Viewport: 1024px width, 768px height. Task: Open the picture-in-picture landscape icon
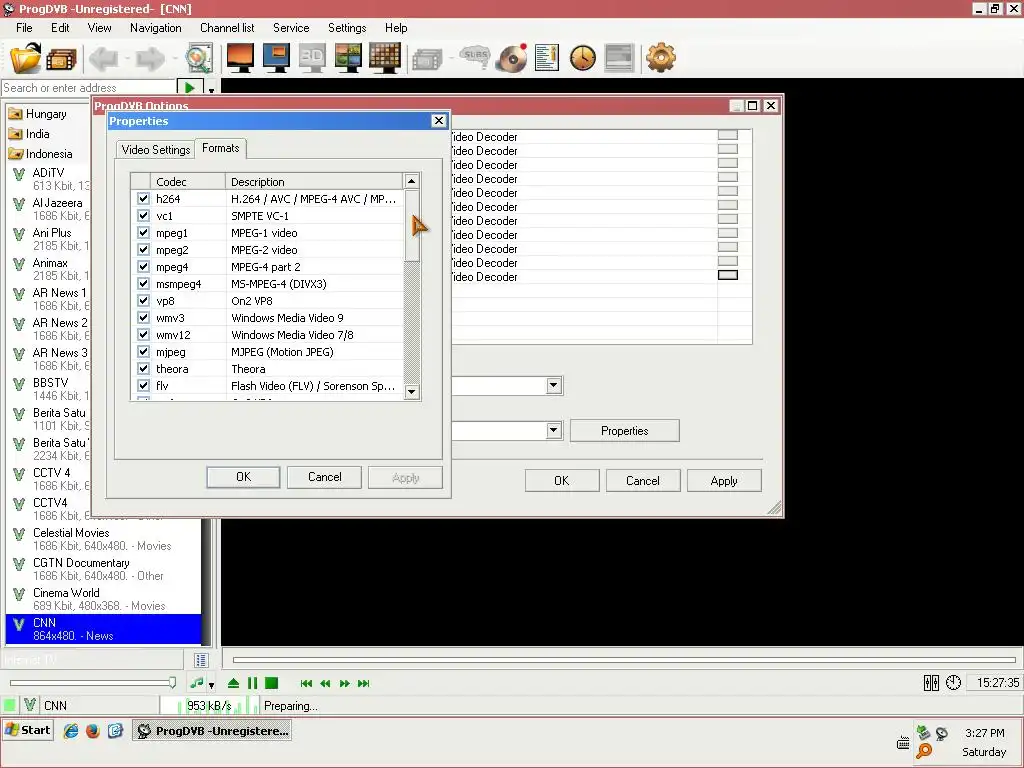click(348, 57)
